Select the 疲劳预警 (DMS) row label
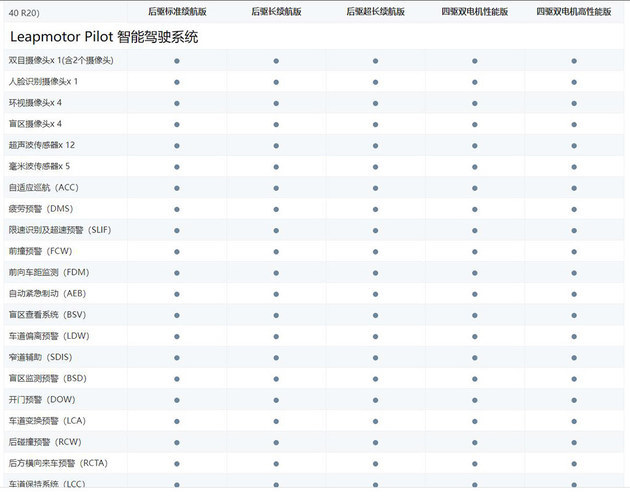Image resolution: width=630 pixels, height=498 pixels. click(x=41, y=209)
